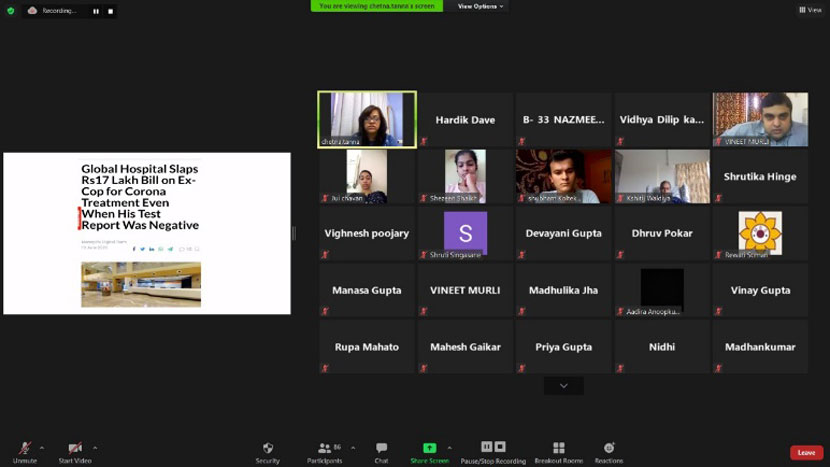Click the green encryption shield icon
The height and width of the screenshot is (467, 830).
[x=11, y=10]
